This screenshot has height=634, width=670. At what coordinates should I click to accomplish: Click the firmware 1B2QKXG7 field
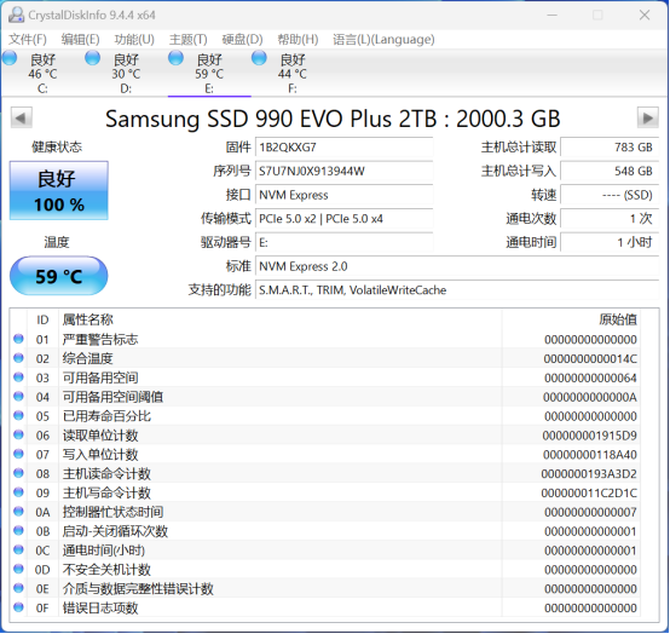(x=344, y=147)
